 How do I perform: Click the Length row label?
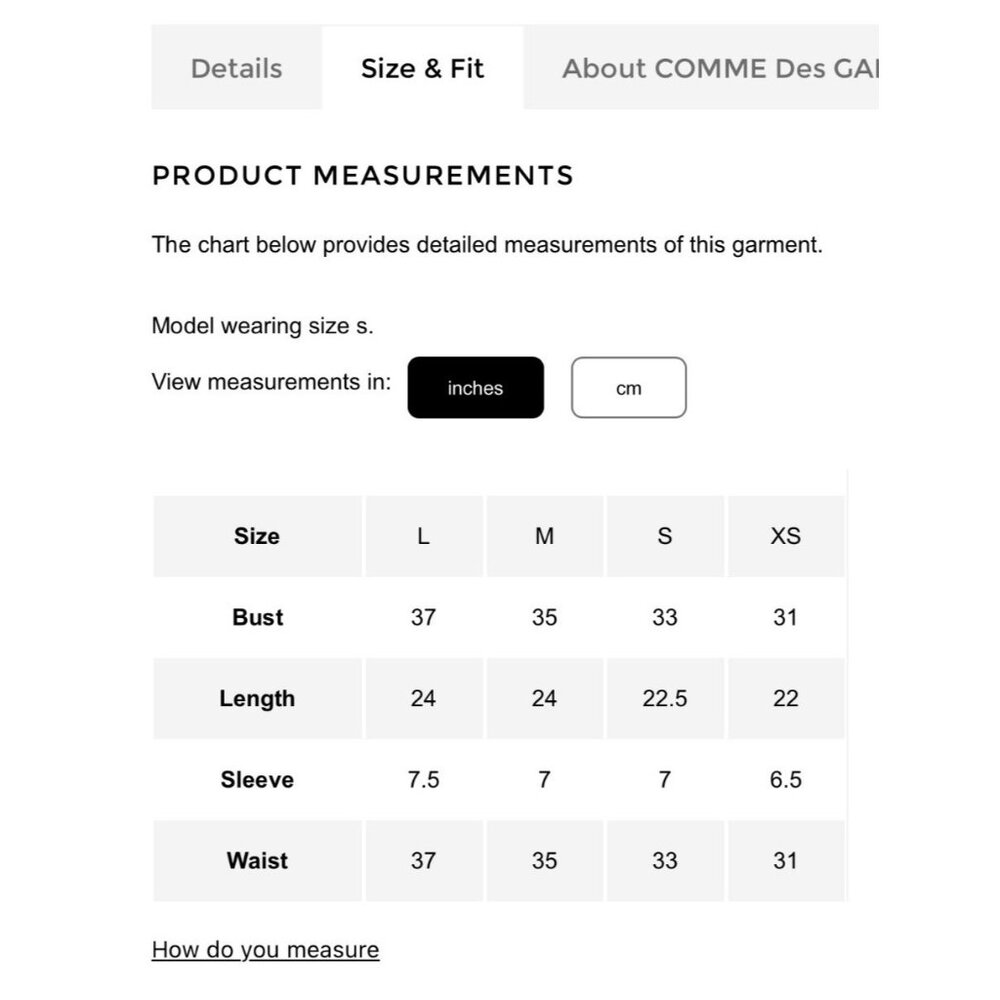(258, 698)
